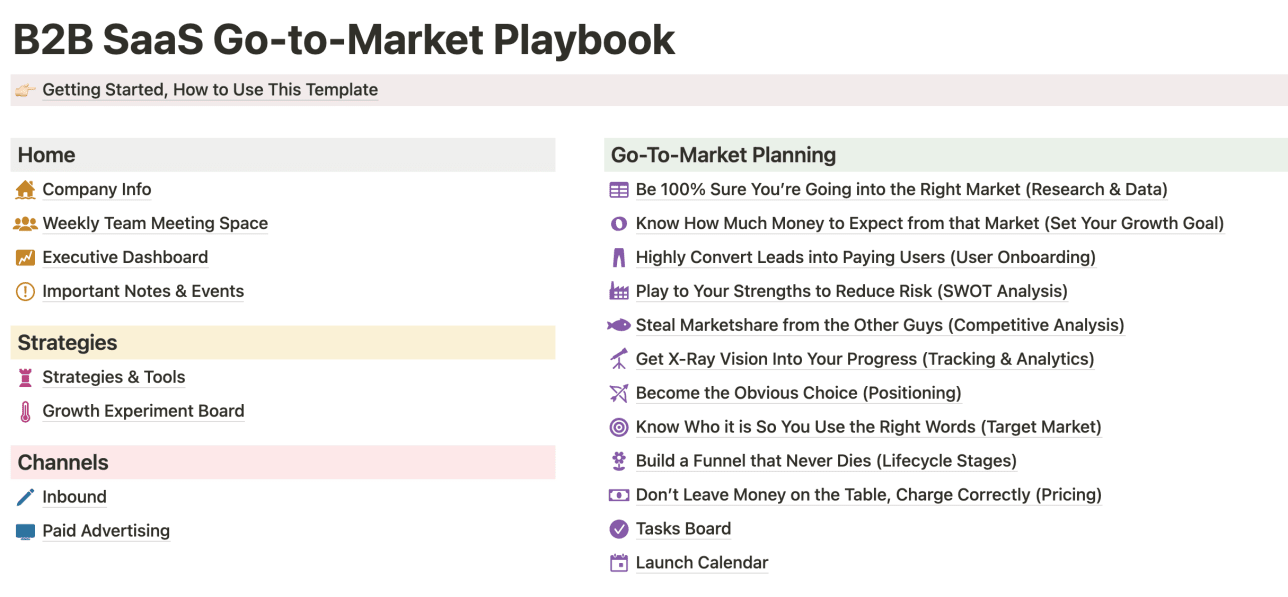Click the calendar icon beside Launch Calendar
Viewport: 1288px width, 597px height.
tap(618, 563)
